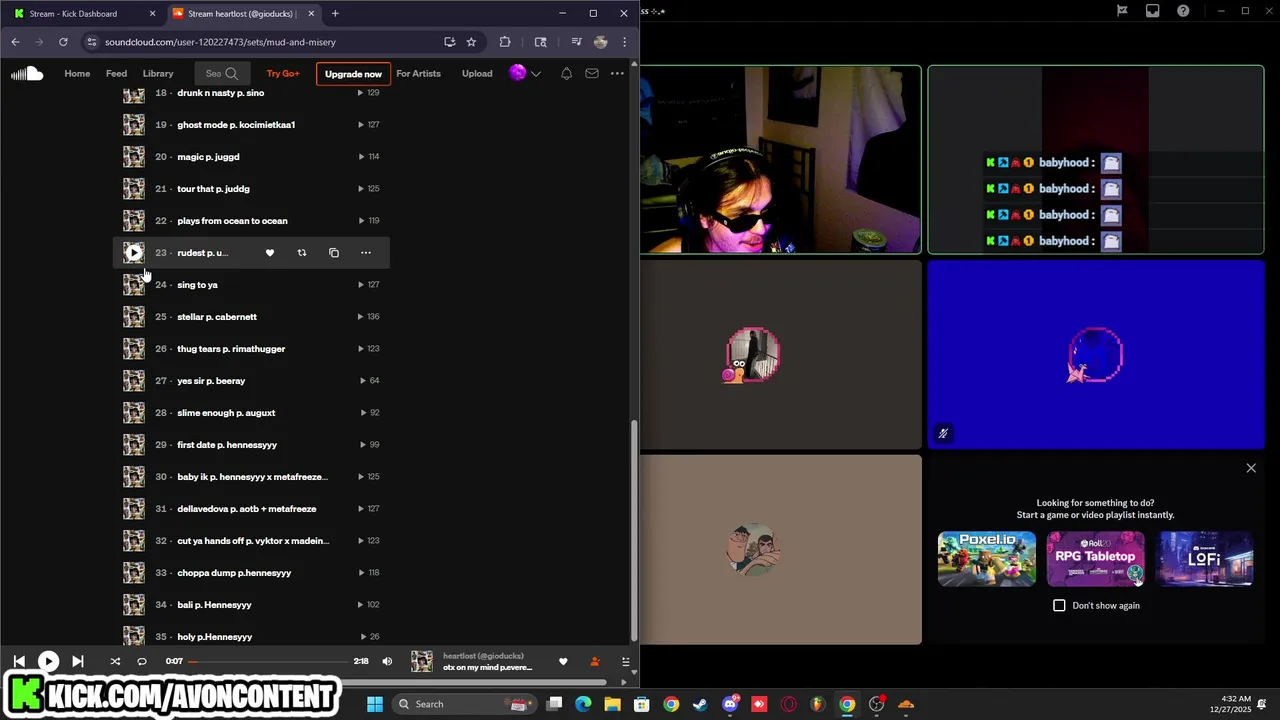Open a new browser tab
The width and height of the screenshot is (1280, 720).
click(335, 14)
